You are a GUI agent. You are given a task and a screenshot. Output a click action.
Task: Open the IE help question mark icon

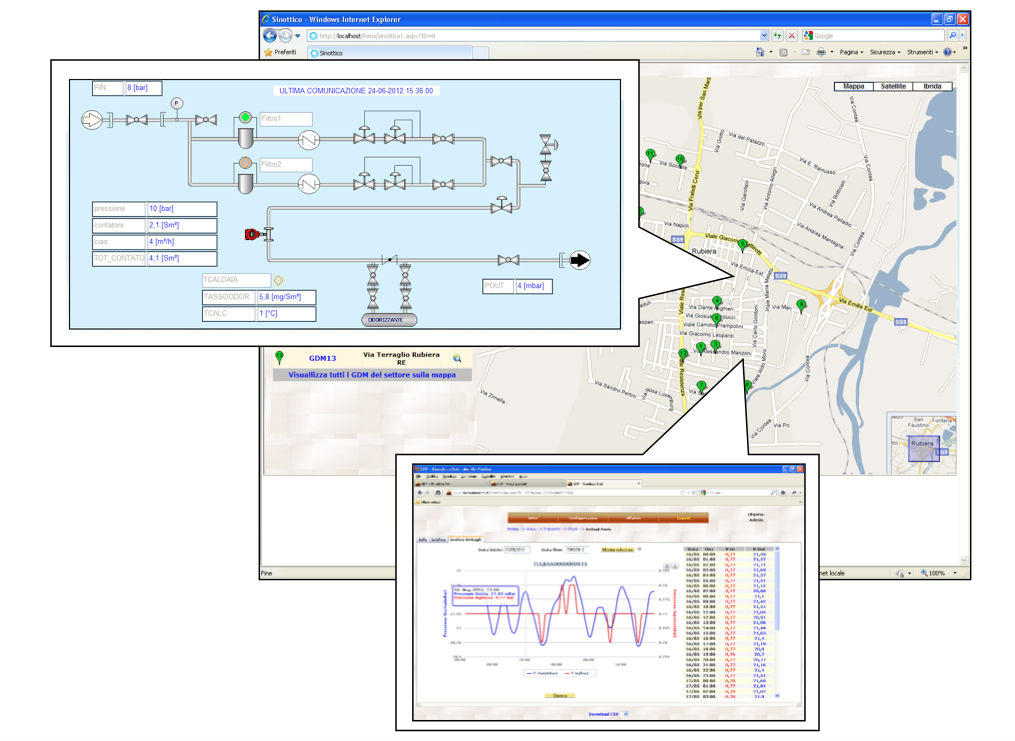coord(947,52)
